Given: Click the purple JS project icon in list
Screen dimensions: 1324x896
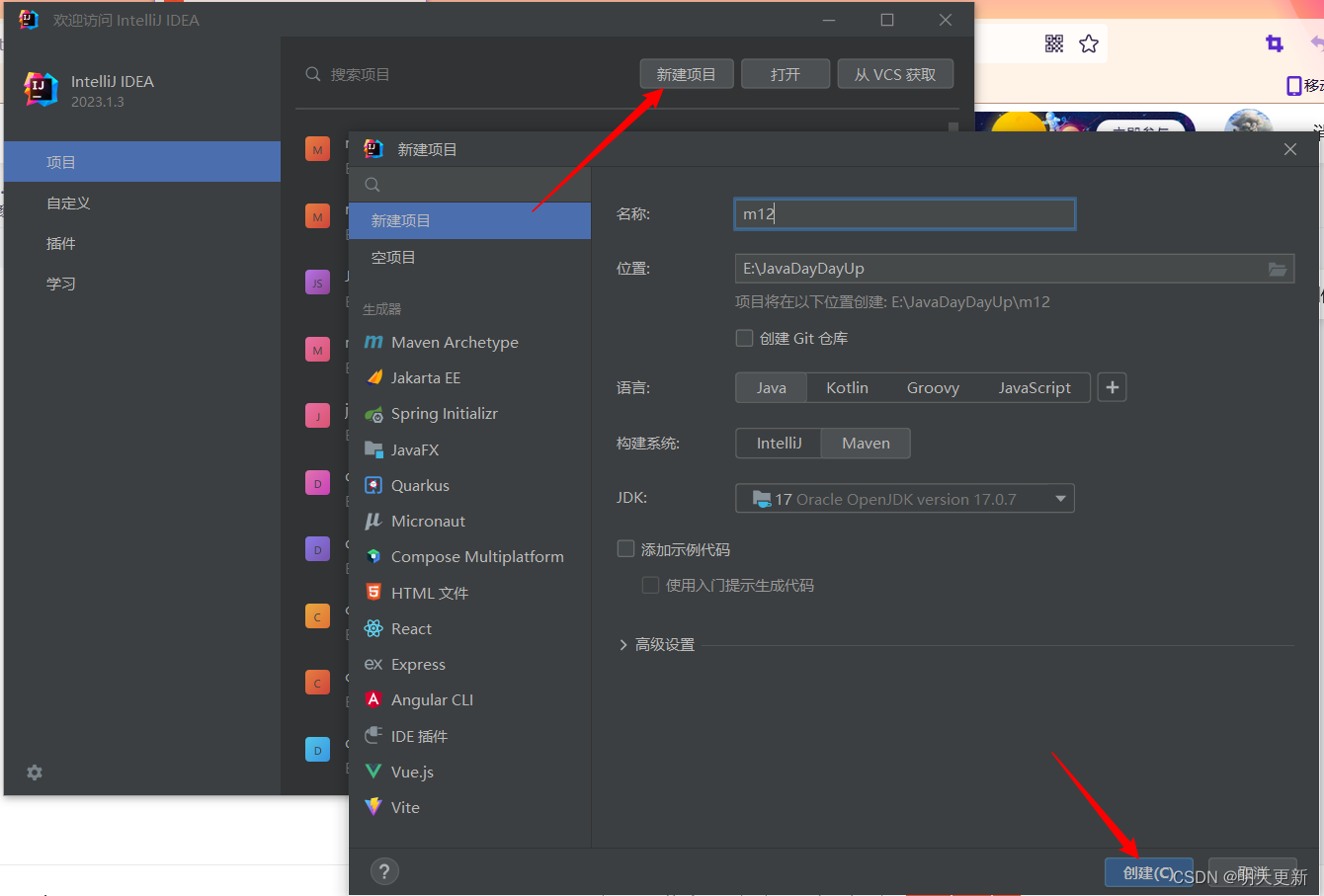Looking at the screenshot, I should (317, 283).
